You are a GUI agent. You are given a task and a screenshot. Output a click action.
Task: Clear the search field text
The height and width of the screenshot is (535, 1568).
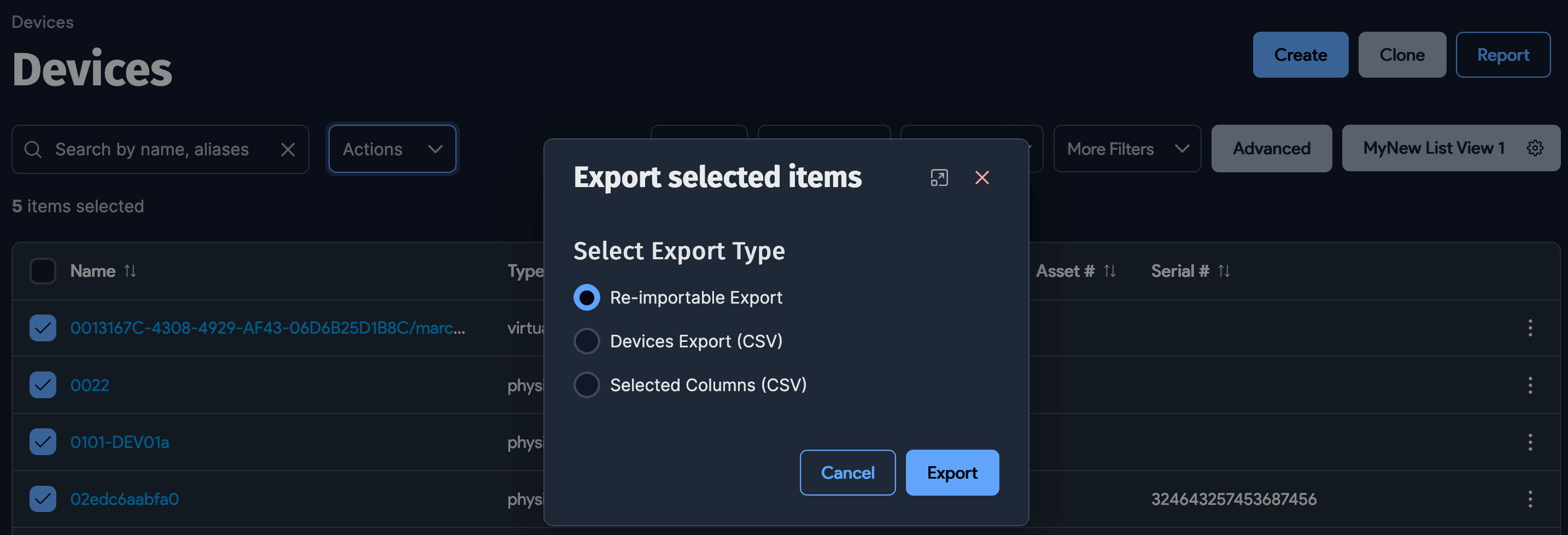(288, 149)
